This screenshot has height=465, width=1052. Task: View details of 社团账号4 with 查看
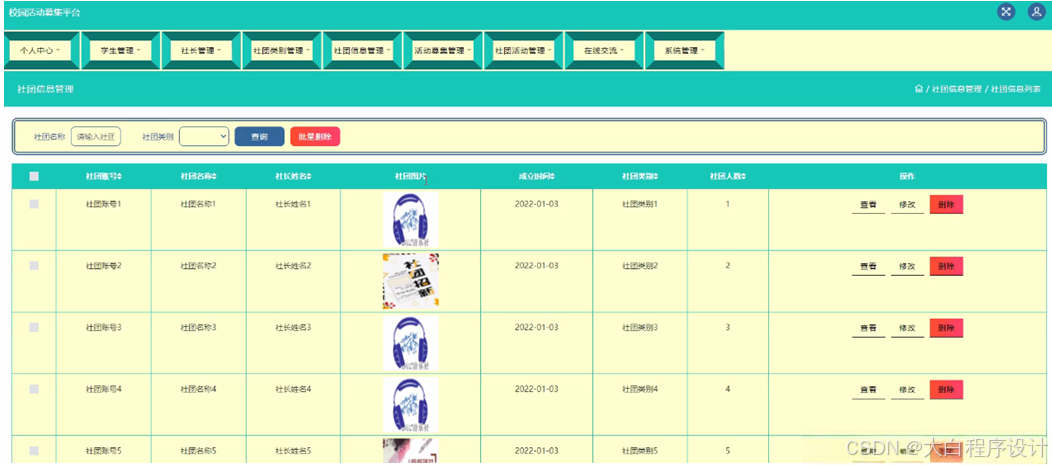pos(869,391)
